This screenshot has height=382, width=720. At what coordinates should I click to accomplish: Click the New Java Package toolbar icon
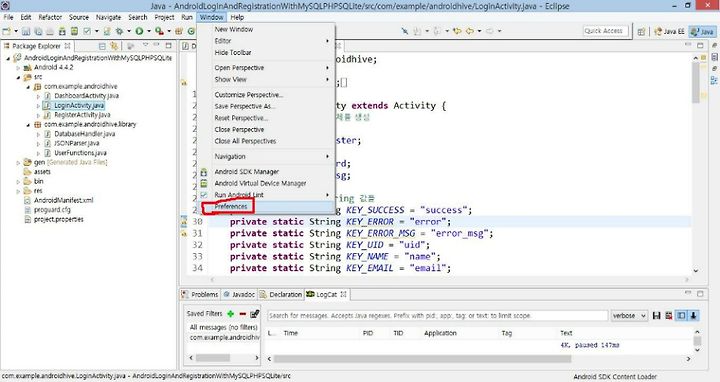coord(179,31)
